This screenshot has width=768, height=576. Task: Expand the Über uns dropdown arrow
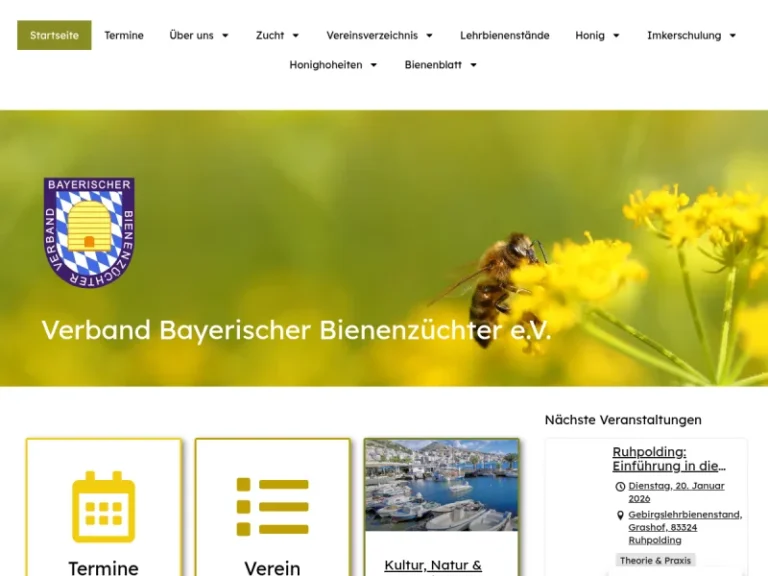225,35
